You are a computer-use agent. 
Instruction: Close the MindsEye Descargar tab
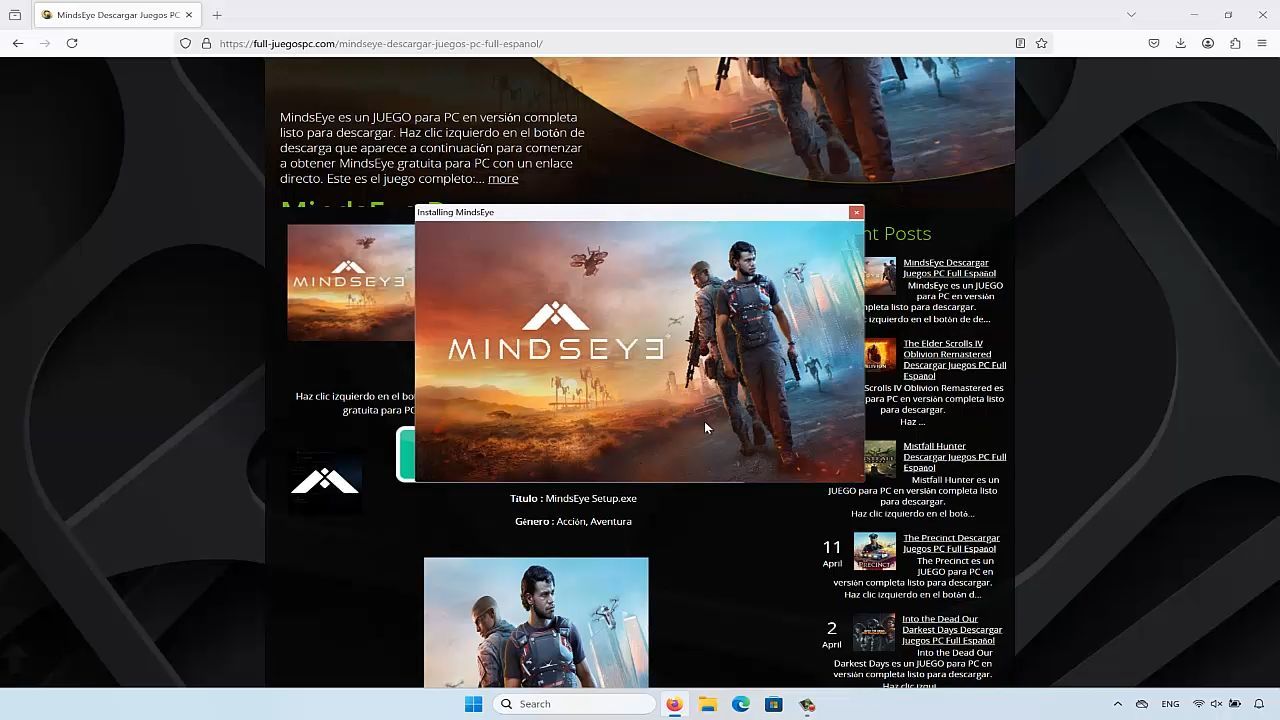[x=188, y=15]
